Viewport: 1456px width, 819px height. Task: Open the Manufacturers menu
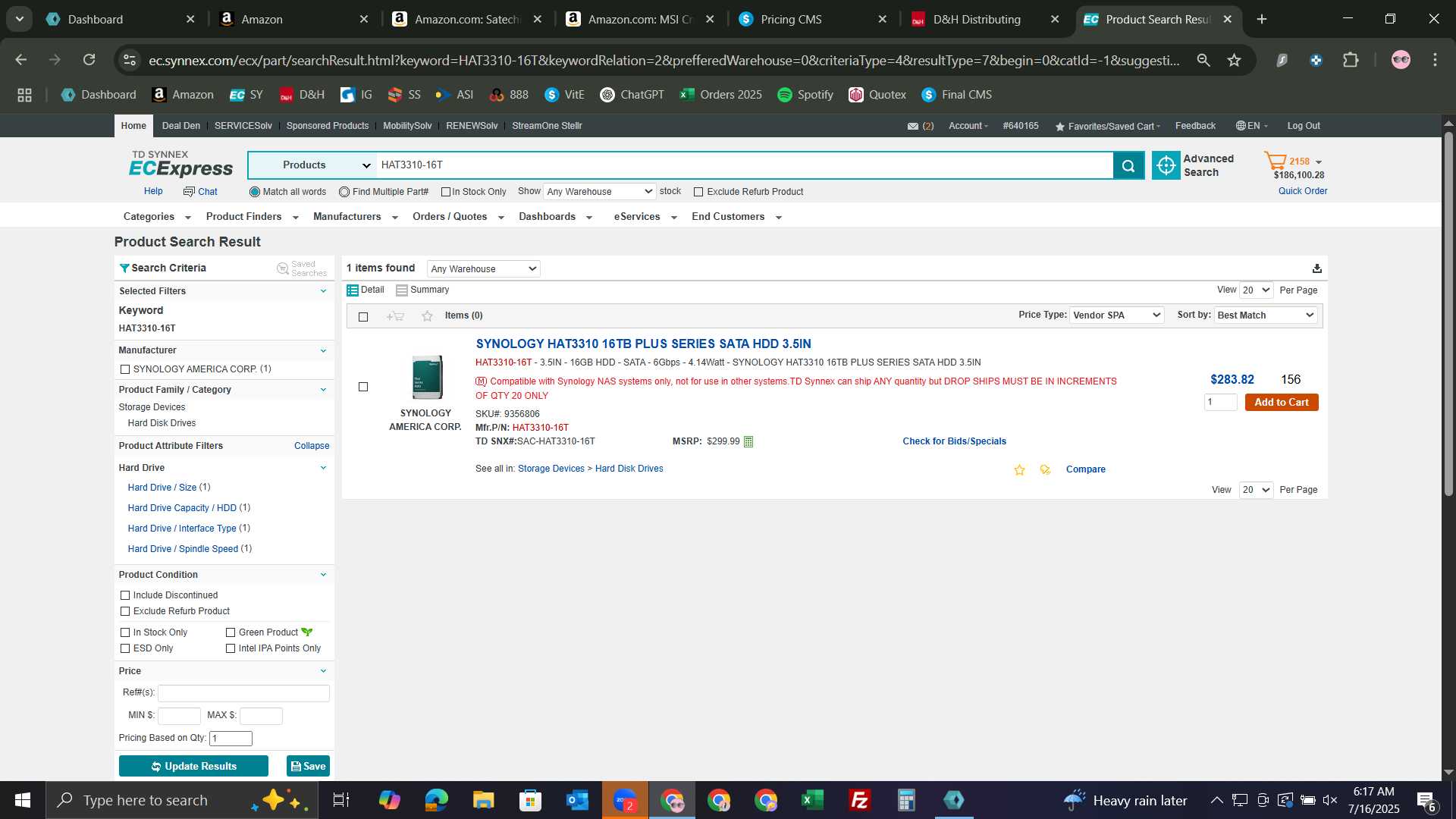point(356,217)
